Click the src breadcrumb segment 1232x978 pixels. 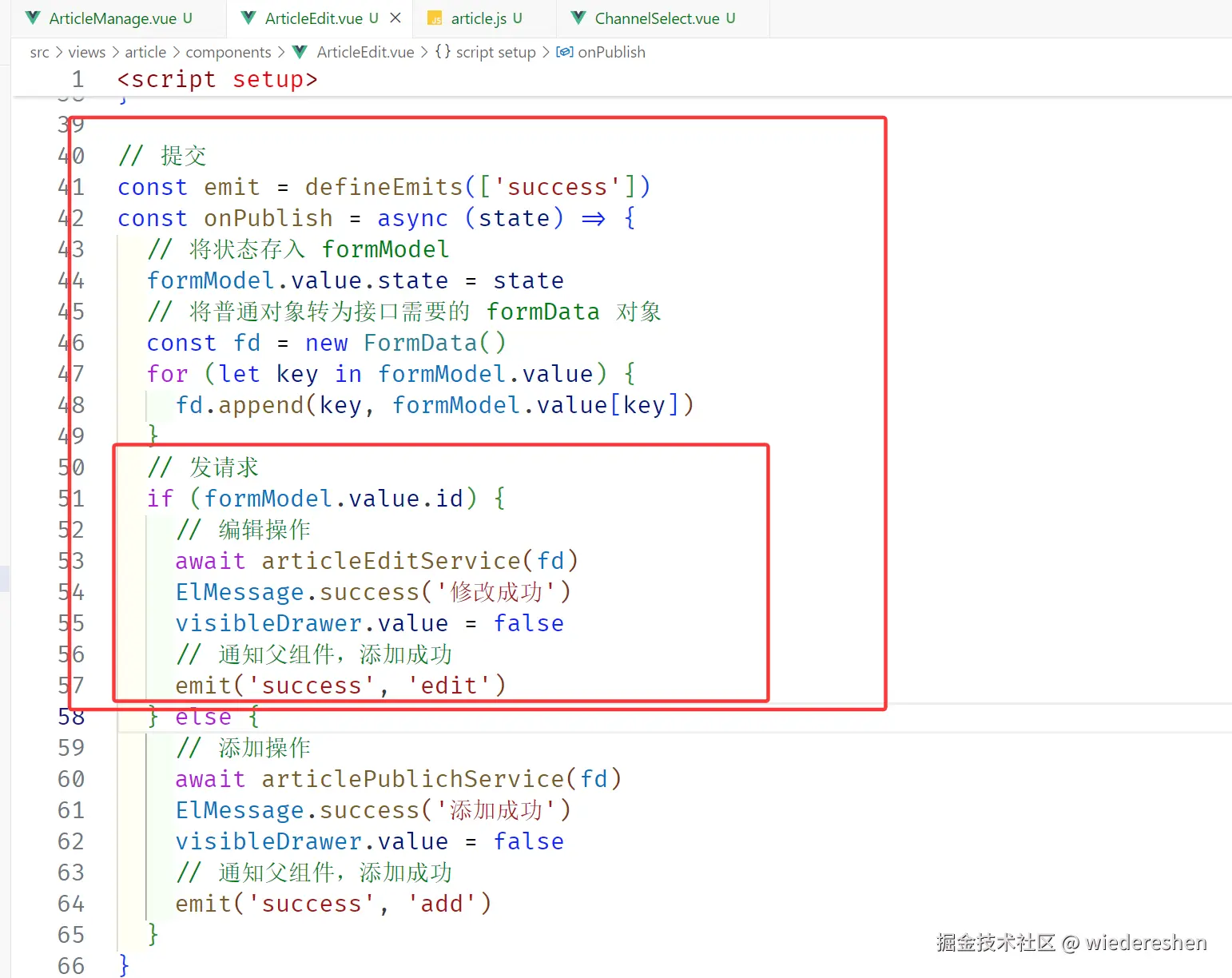pyautogui.click(x=39, y=52)
